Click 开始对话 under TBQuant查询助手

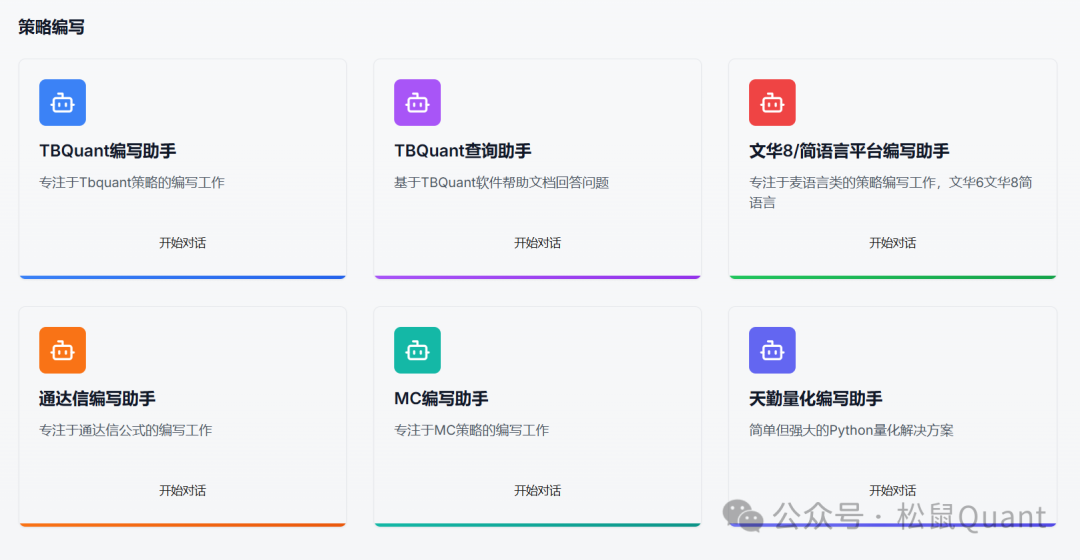[x=537, y=242]
